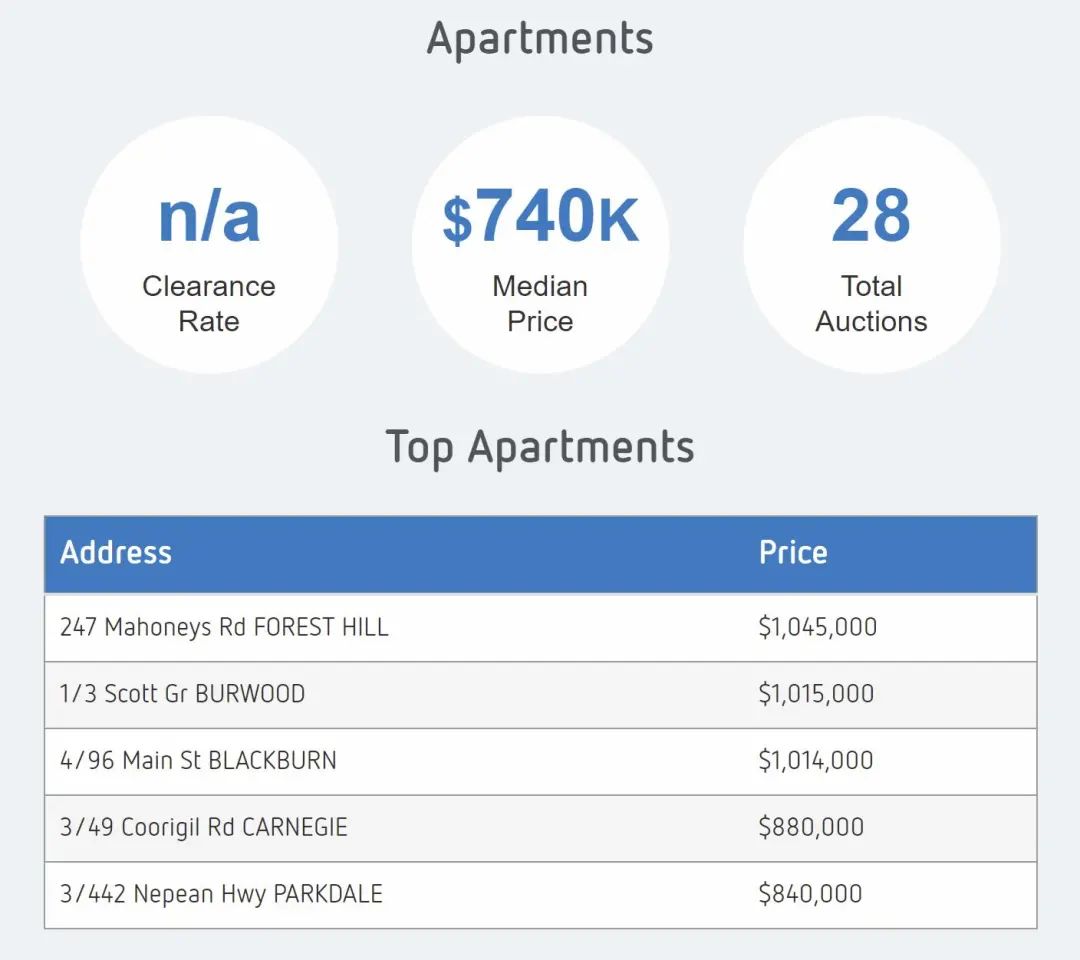Select the 28 Total Auctions circle
This screenshot has width=1080, height=960.
(x=871, y=244)
